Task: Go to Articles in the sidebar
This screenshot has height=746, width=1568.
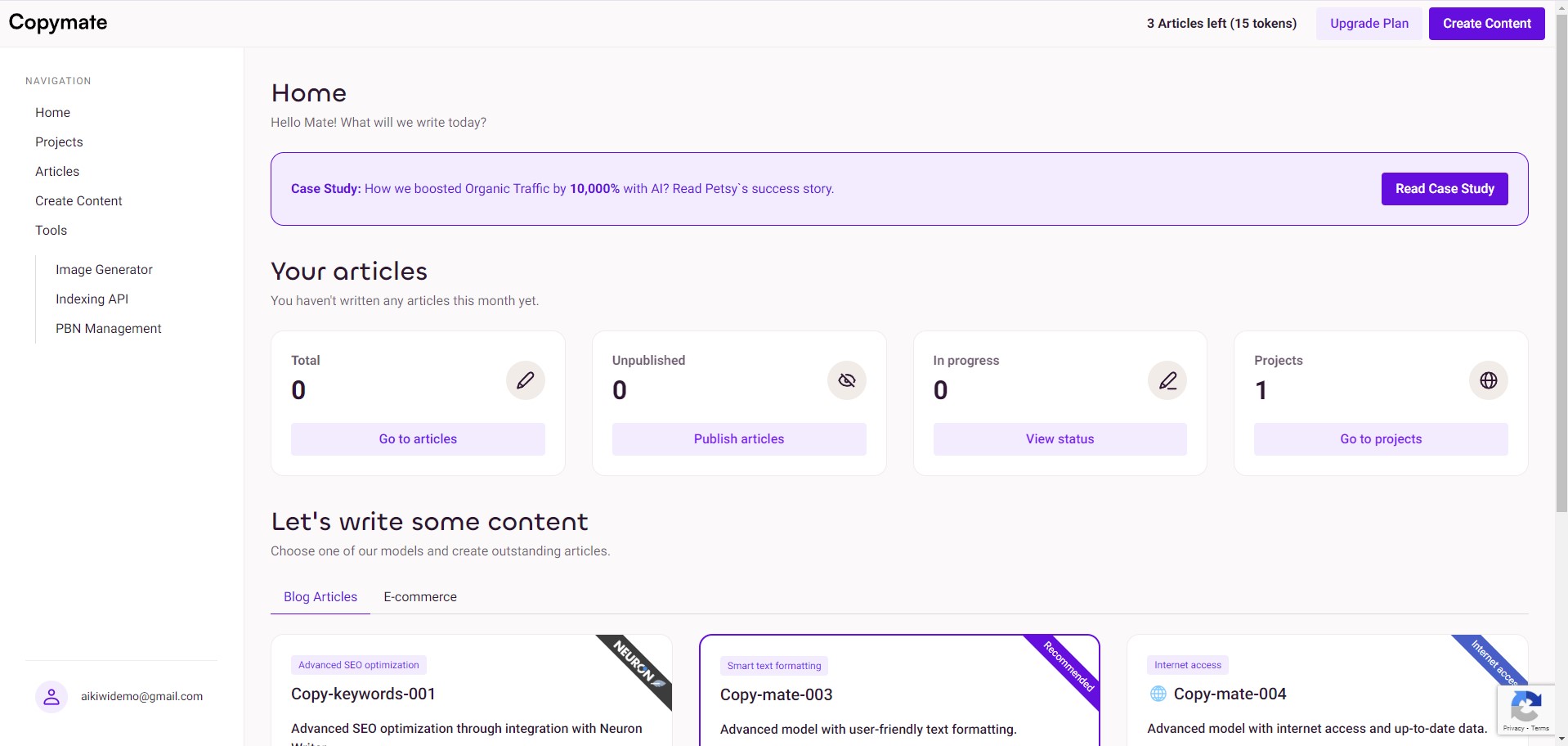Action: pos(57,171)
